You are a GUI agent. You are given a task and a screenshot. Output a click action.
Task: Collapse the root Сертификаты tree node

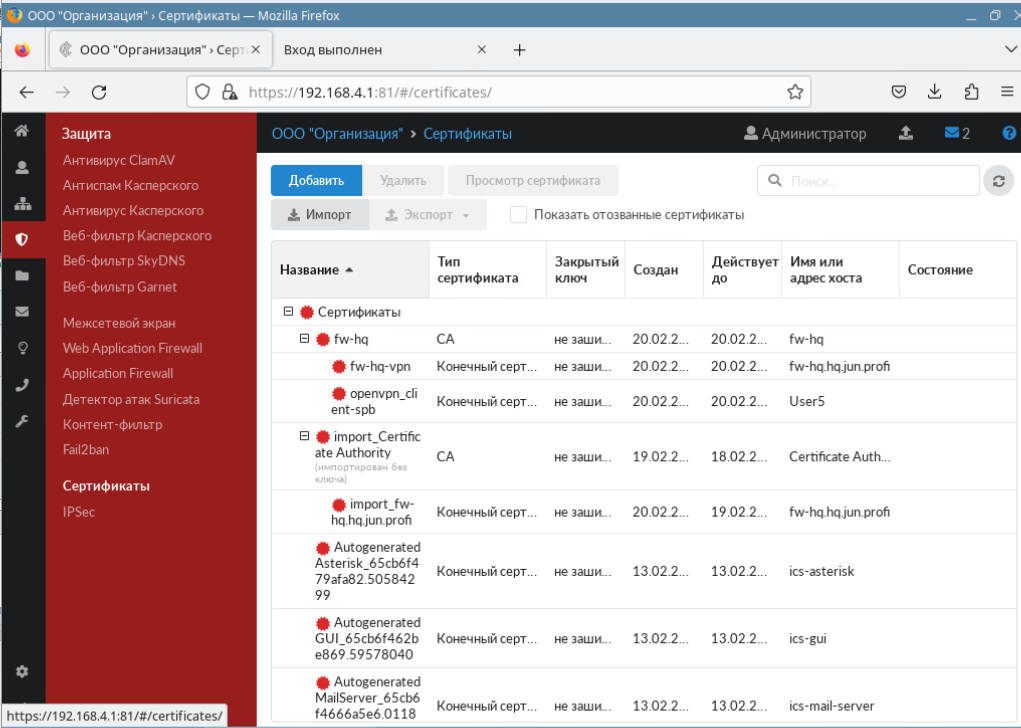(x=289, y=312)
